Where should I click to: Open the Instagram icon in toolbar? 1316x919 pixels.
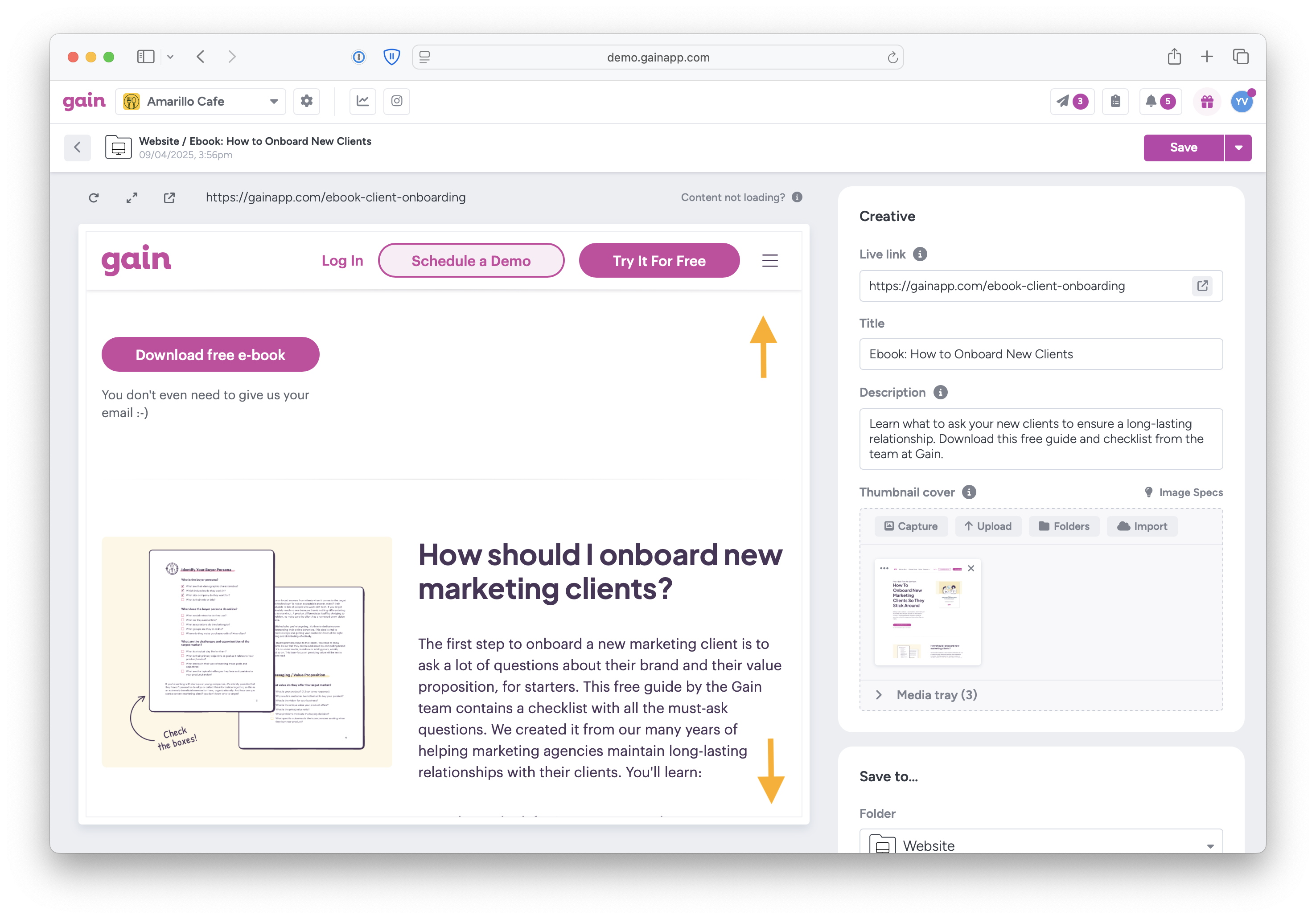(x=397, y=101)
